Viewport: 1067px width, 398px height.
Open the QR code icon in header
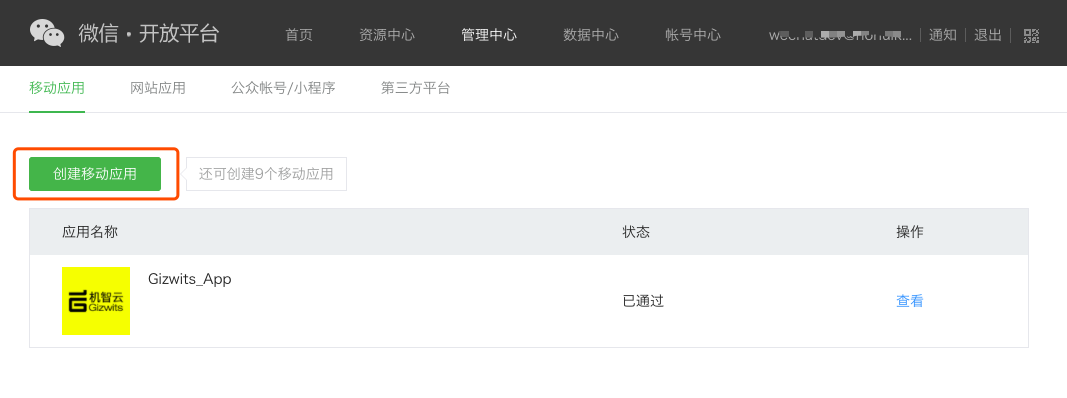tap(1032, 36)
